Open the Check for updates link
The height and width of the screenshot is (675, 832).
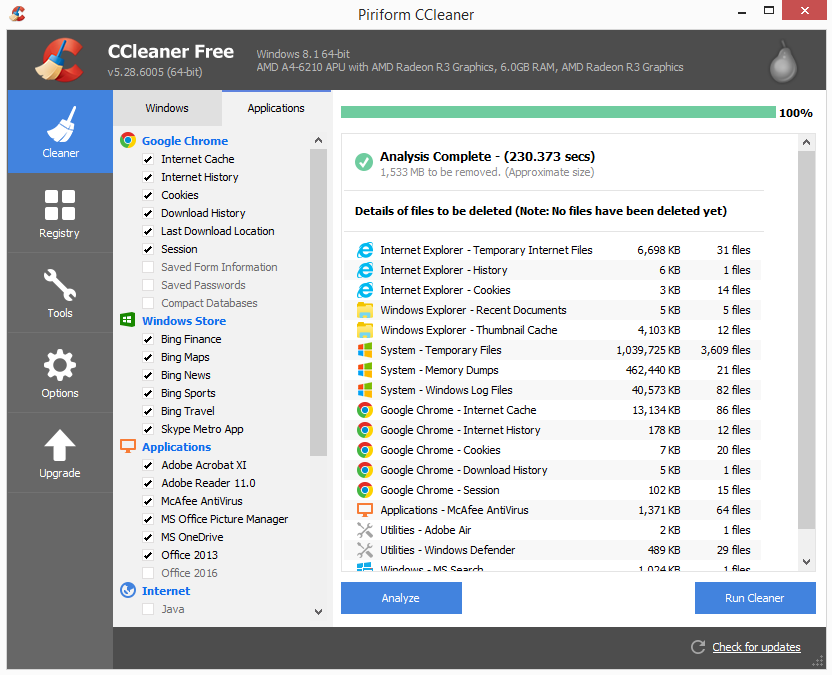point(756,647)
